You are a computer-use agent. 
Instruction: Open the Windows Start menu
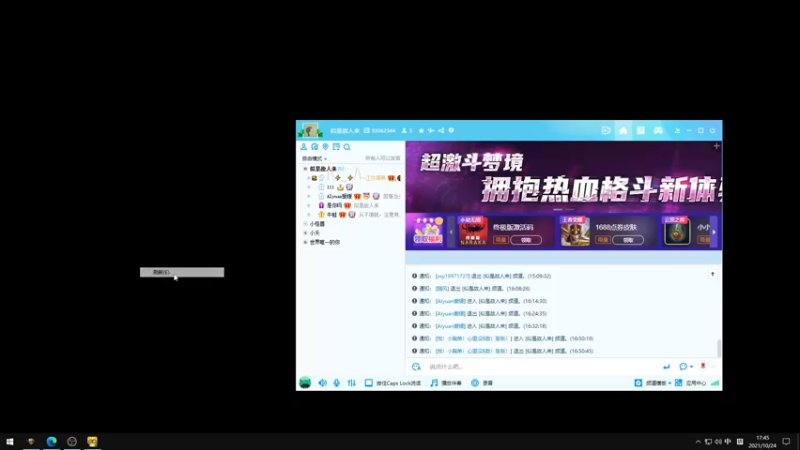pos(10,441)
